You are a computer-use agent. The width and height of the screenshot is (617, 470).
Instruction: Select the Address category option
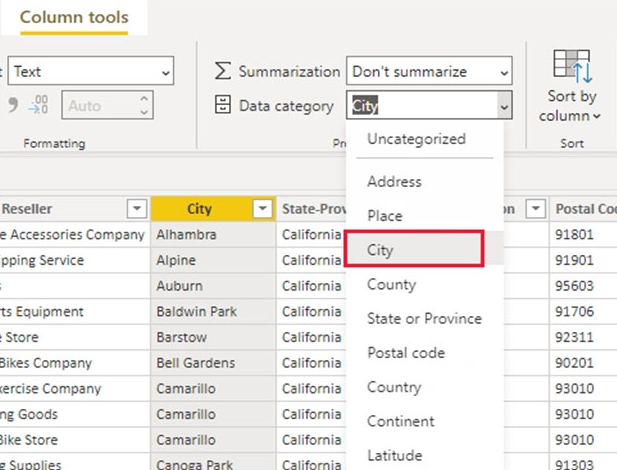[x=394, y=182]
